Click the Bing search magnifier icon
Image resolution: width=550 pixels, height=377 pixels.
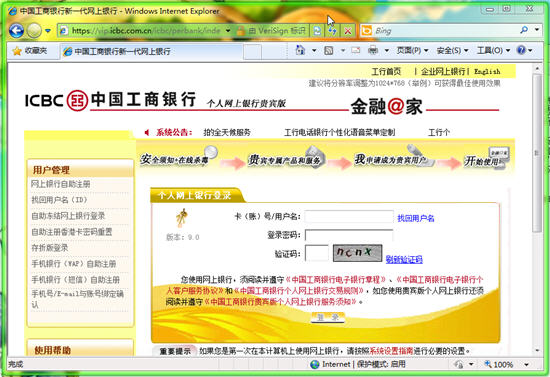pos(524,30)
